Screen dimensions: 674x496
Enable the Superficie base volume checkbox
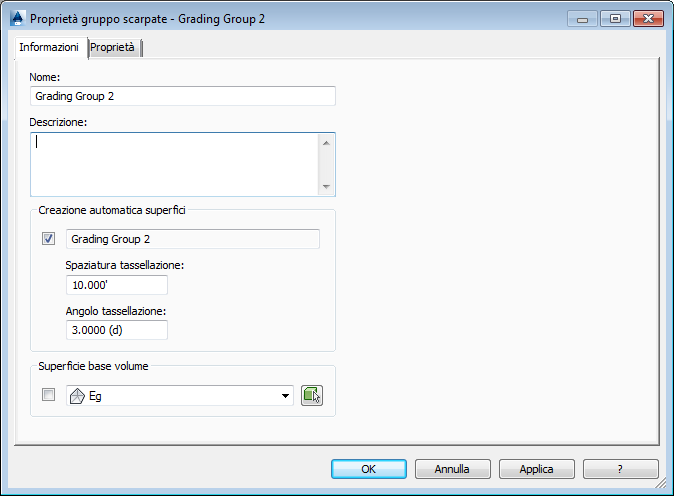coord(48,396)
